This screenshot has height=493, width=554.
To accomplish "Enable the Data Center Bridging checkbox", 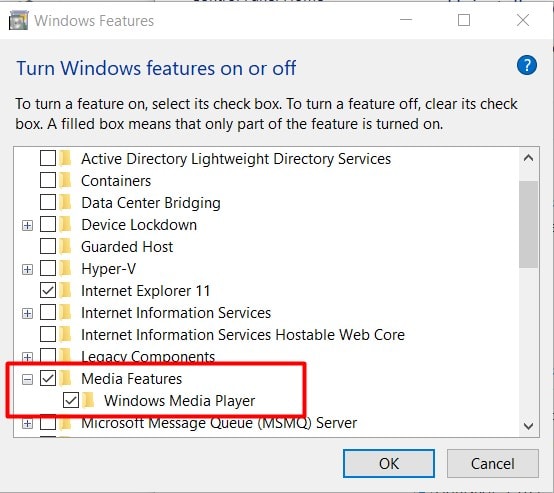I will 48,203.
